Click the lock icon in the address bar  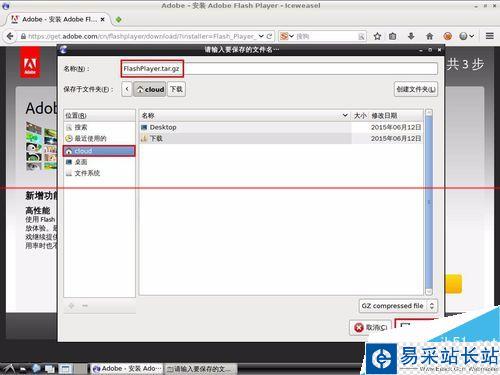(23, 36)
